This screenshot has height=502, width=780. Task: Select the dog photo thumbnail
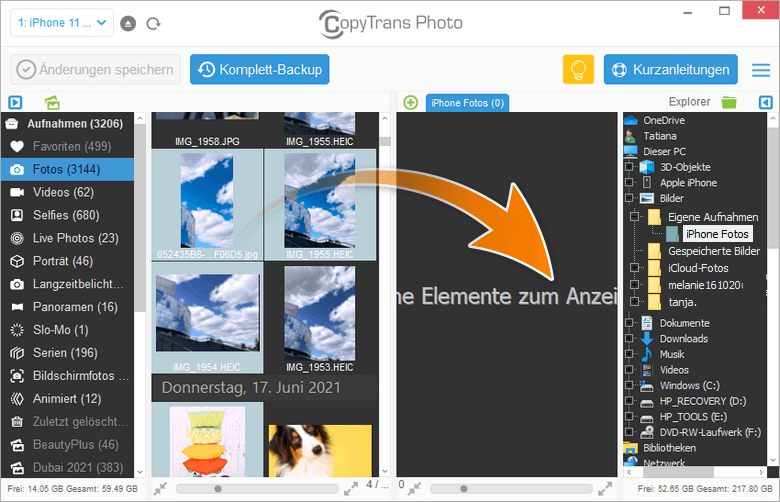tap(320, 450)
